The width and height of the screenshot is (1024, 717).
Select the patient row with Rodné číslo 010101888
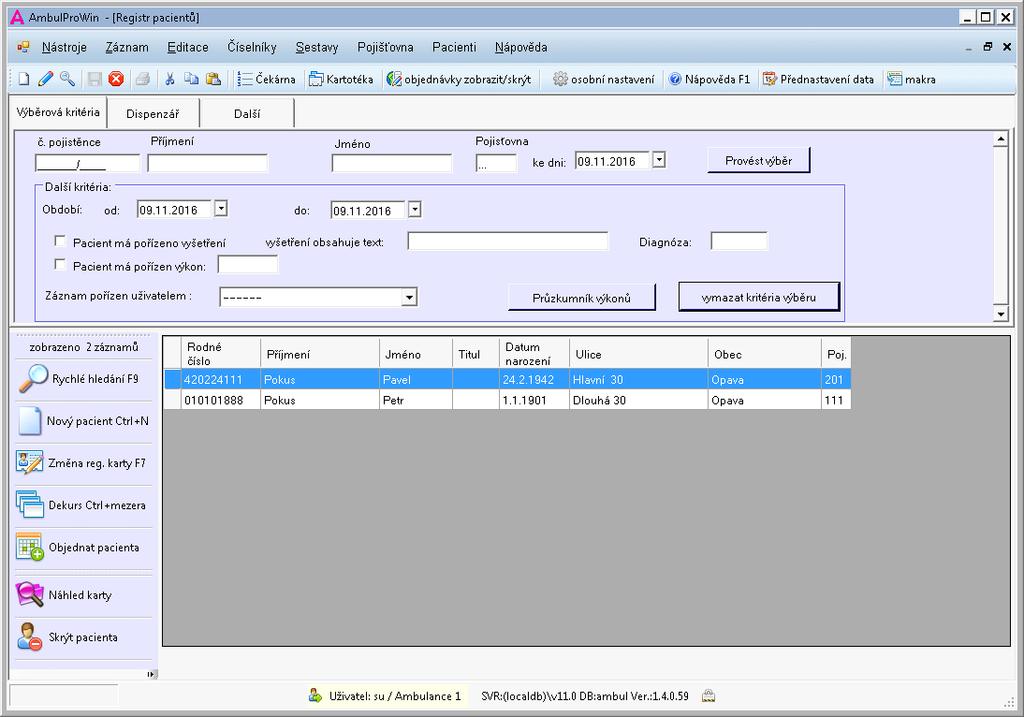tap(507, 400)
